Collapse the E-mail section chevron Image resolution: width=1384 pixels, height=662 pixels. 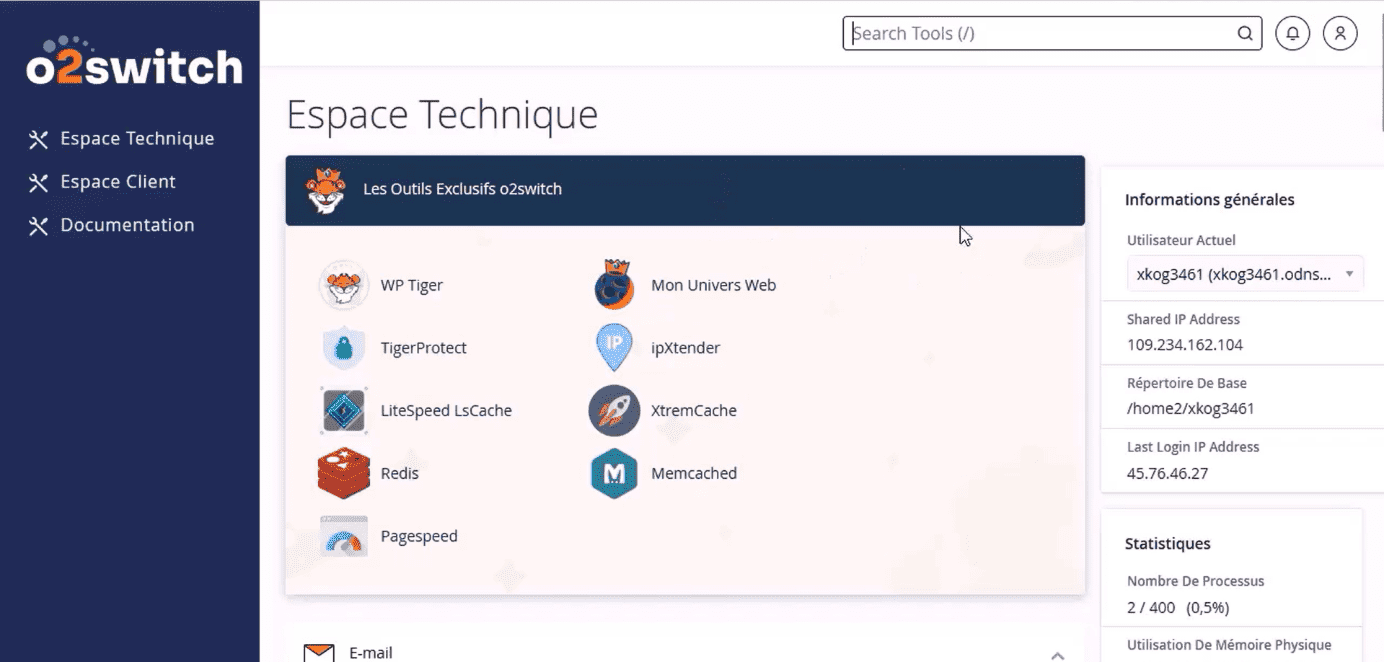pyautogui.click(x=1058, y=656)
